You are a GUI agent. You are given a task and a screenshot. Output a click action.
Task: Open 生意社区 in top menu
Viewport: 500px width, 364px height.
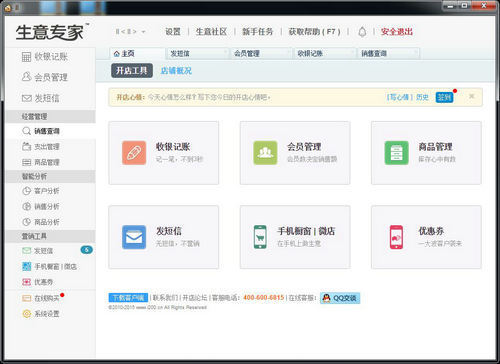pos(211,32)
